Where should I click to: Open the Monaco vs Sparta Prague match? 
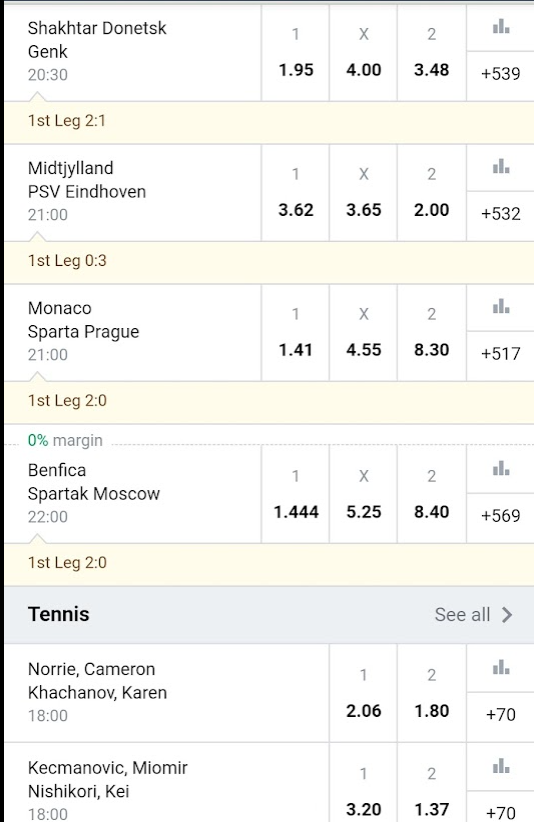tap(133, 333)
